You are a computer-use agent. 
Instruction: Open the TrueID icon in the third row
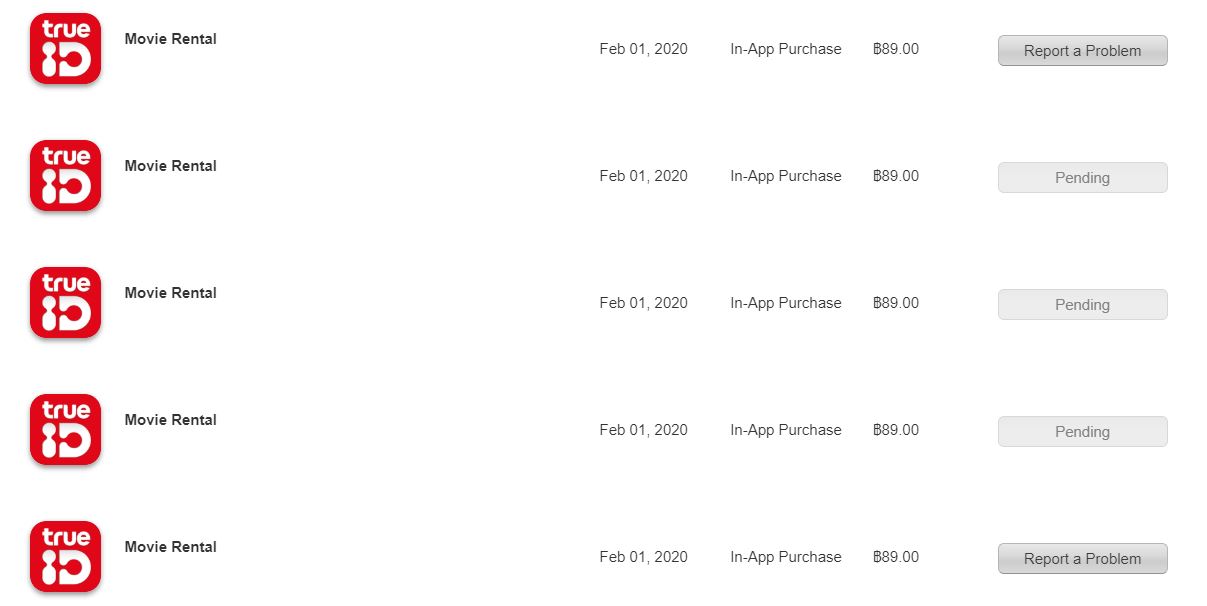[x=66, y=303]
